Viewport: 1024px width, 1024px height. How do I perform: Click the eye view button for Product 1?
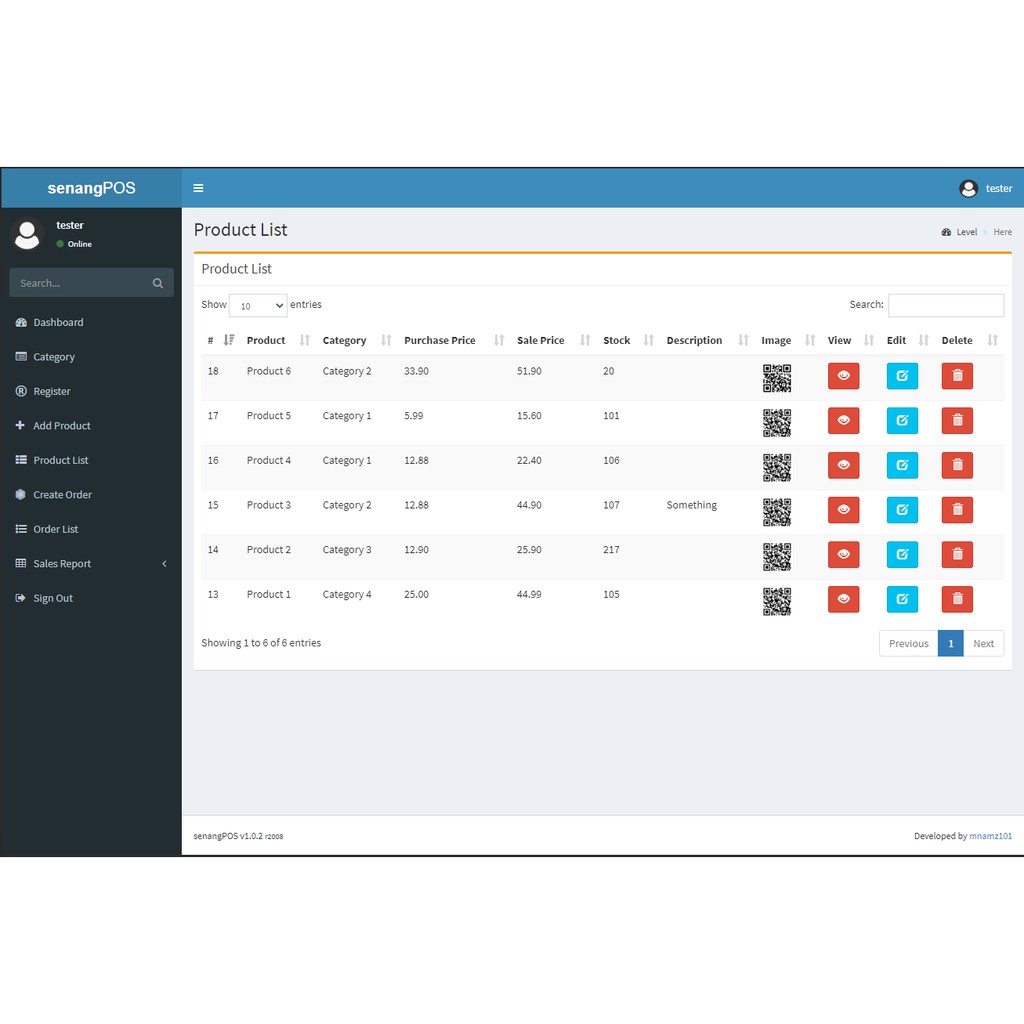(x=843, y=599)
